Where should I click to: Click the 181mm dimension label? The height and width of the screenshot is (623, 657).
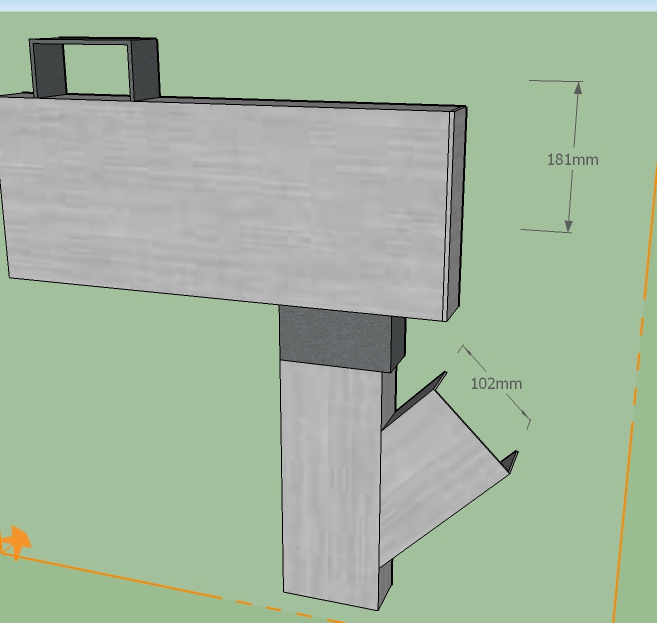[572, 159]
